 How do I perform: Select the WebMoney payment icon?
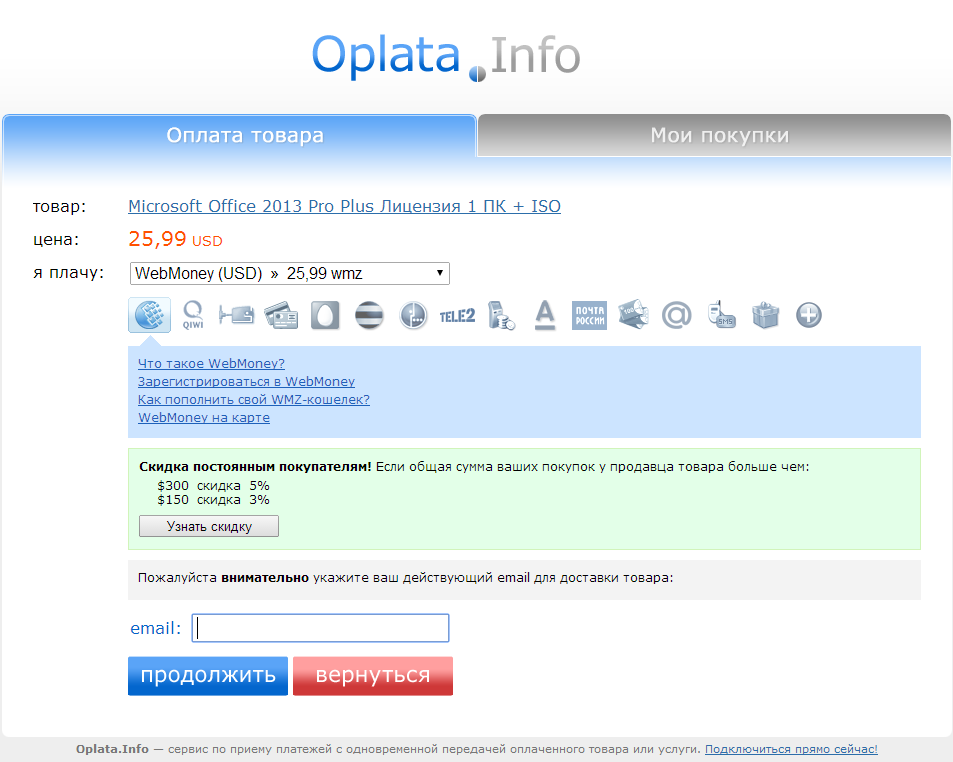150,315
